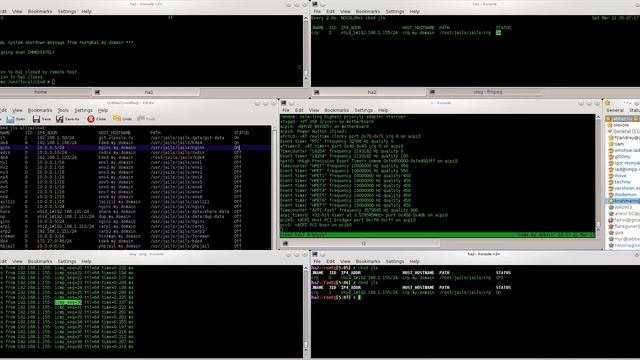Select the highlighted brahmann contact in the roster
640x360 pixels.
point(622,201)
